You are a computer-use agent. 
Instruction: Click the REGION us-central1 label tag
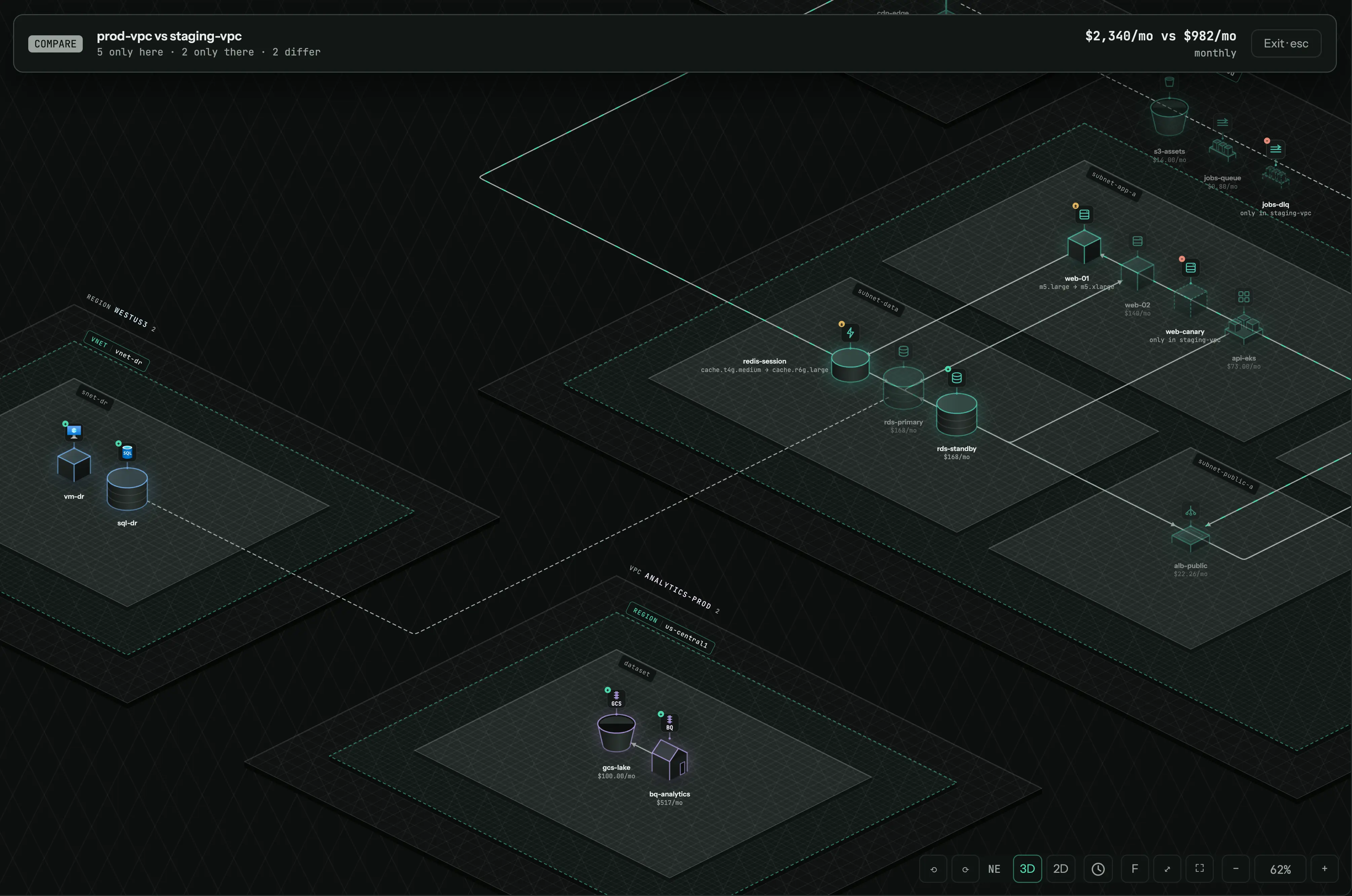click(670, 628)
